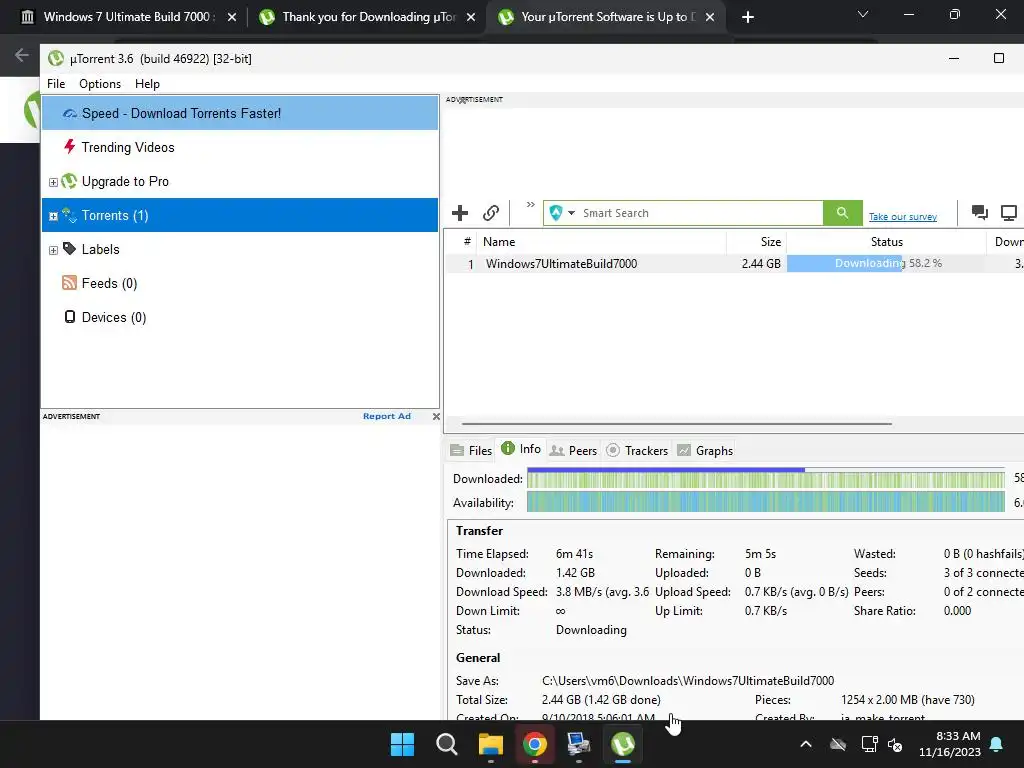
Task: Click the Speed gauge icon in sidebar
Action: coord(69,114)
